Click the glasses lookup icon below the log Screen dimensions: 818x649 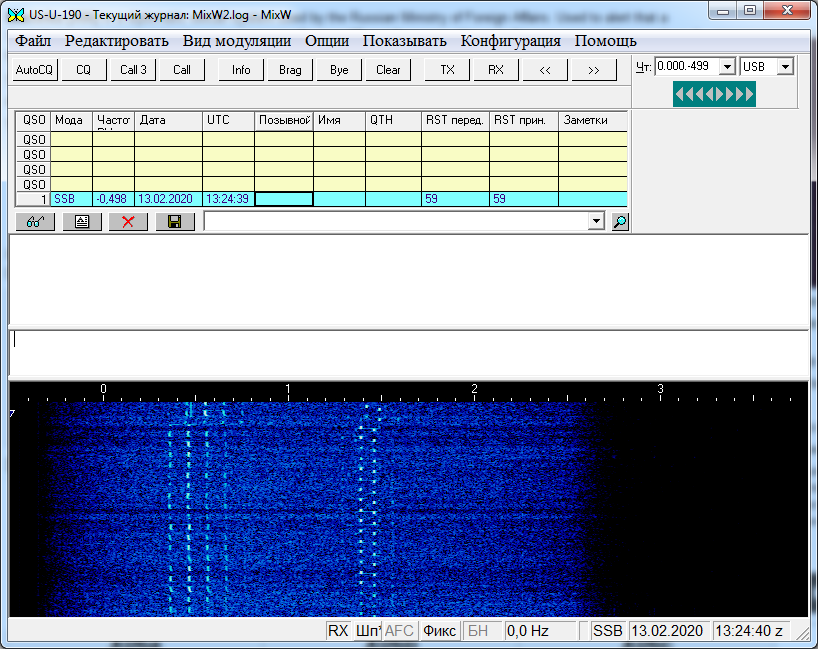35,222
